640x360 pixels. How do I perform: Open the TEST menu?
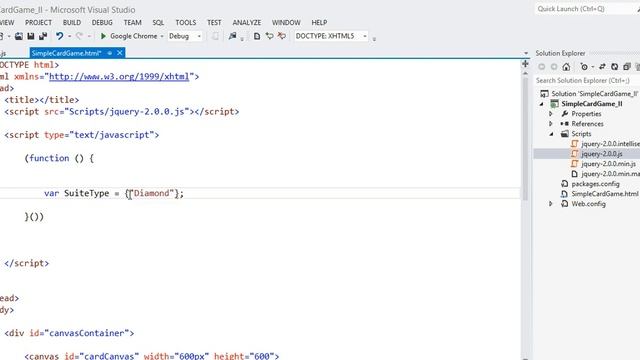point(214,22)
